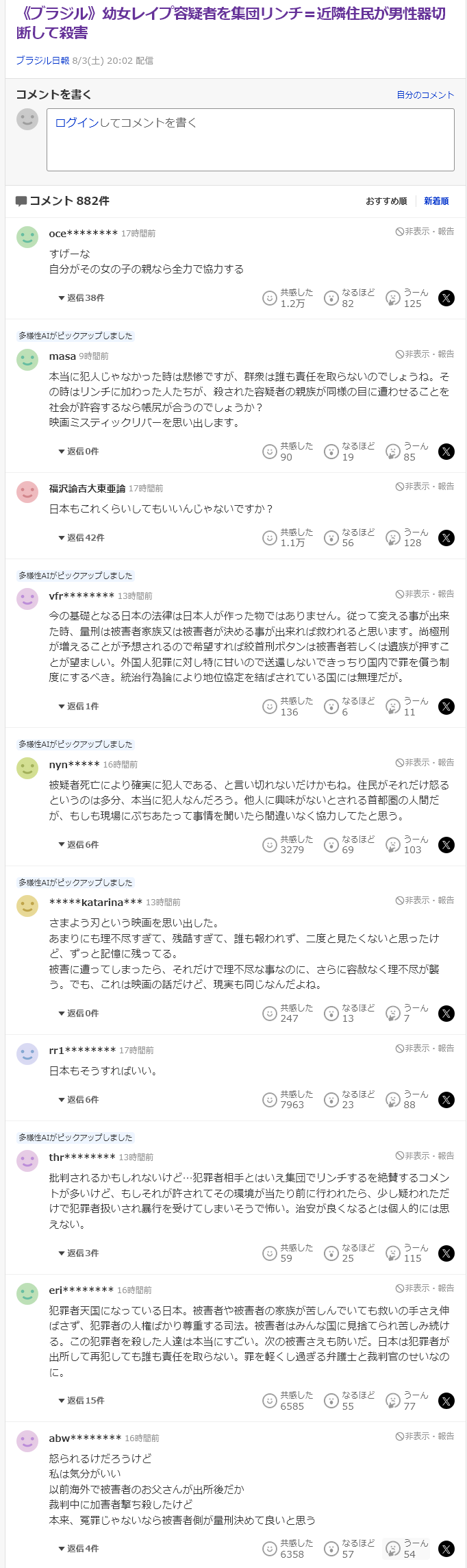
Task: Switch comment sort to 新着順
Action: point(436,201)
